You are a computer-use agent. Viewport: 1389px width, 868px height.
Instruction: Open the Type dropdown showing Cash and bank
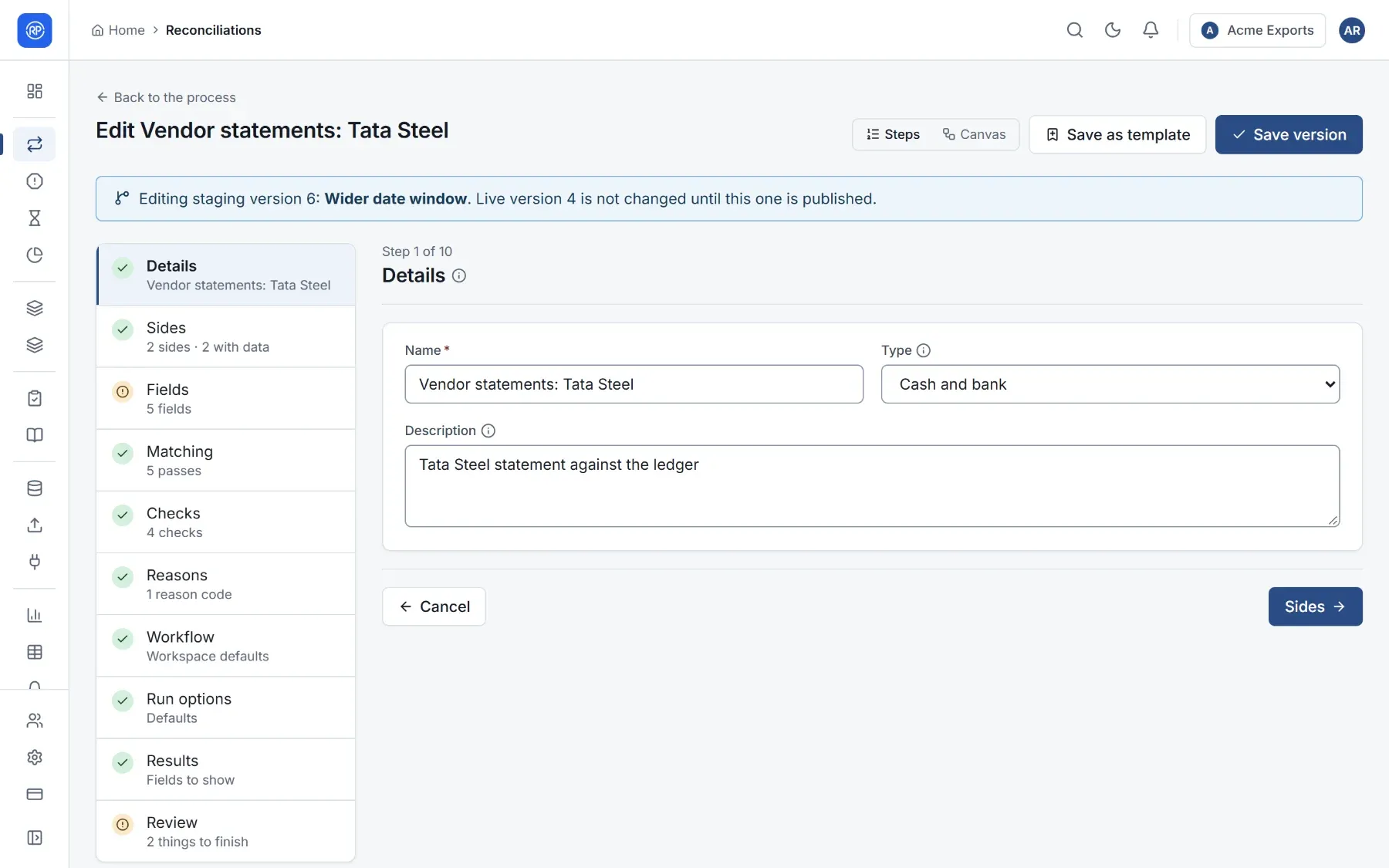coord(1110,384)
